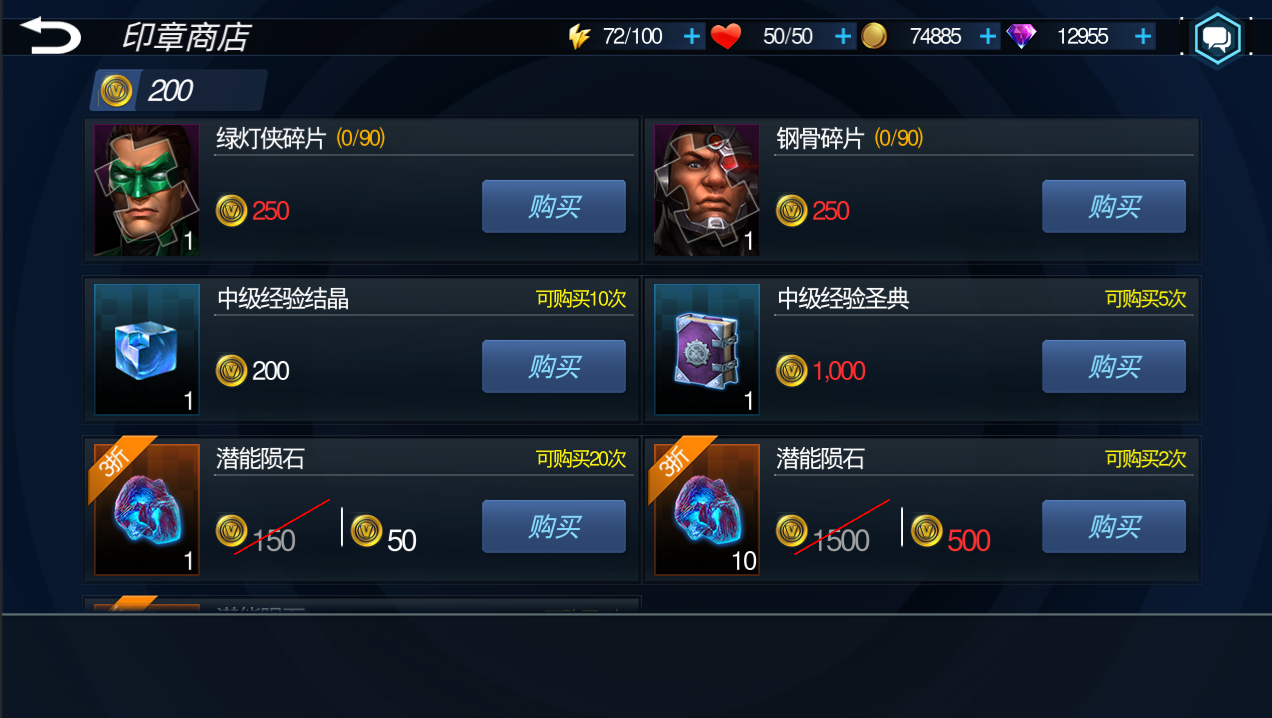Image resolution: width=1272 pixels, height=718 pixels.
Task: Add diamonds via plus beside 12955
Action: [x=1143, y=37]
